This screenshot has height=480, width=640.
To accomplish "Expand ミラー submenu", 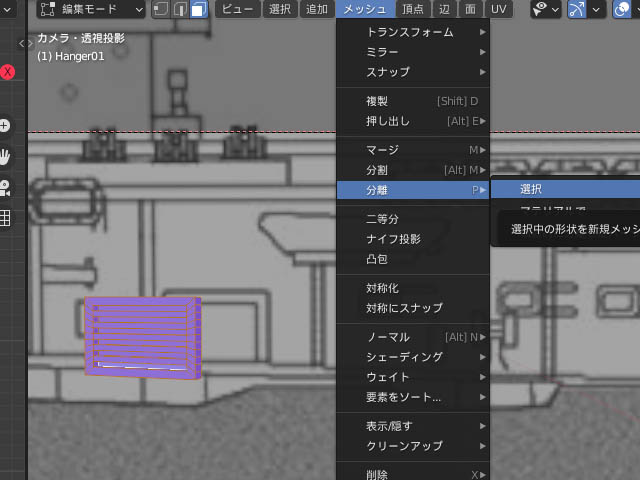I will [x=413, y=52].
